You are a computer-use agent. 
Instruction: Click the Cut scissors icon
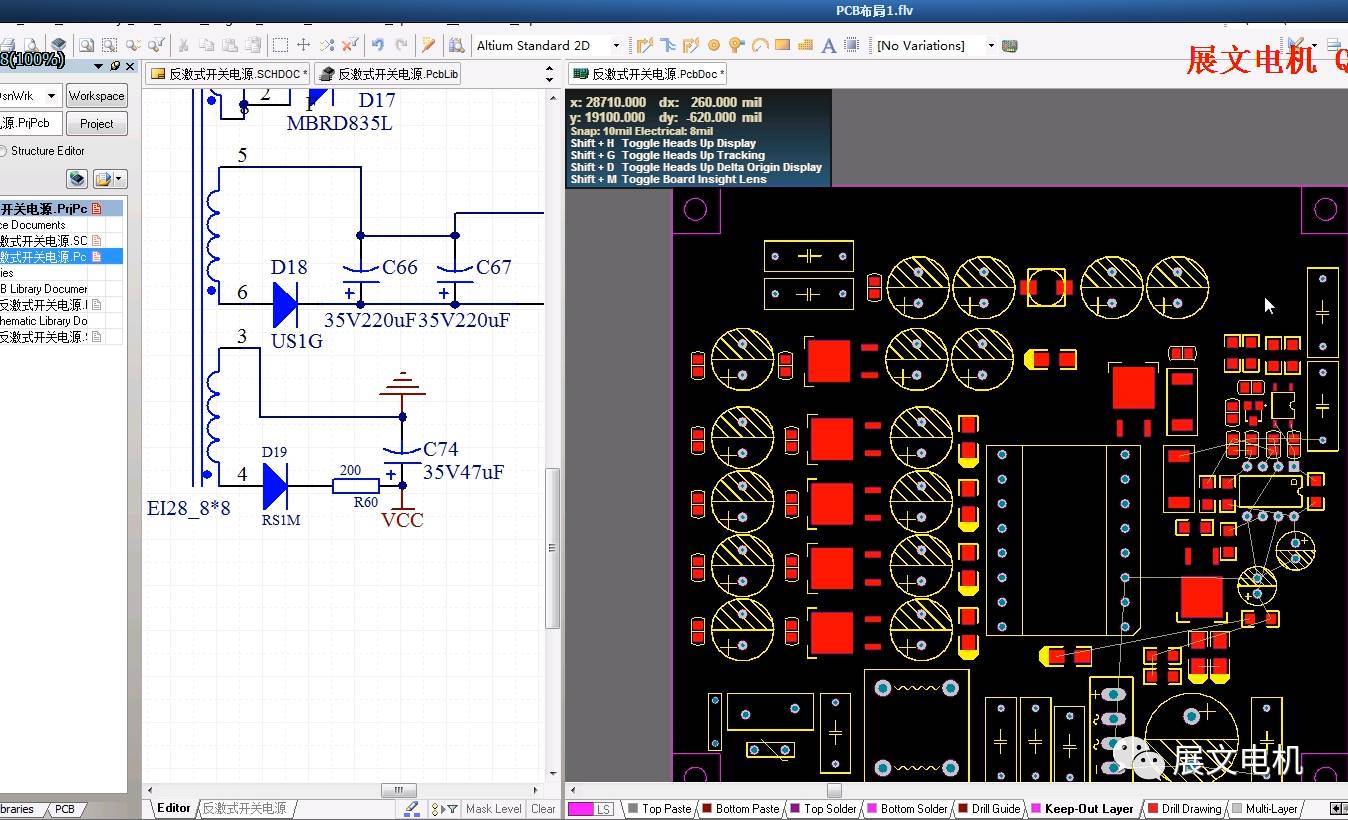pos(183,45)
